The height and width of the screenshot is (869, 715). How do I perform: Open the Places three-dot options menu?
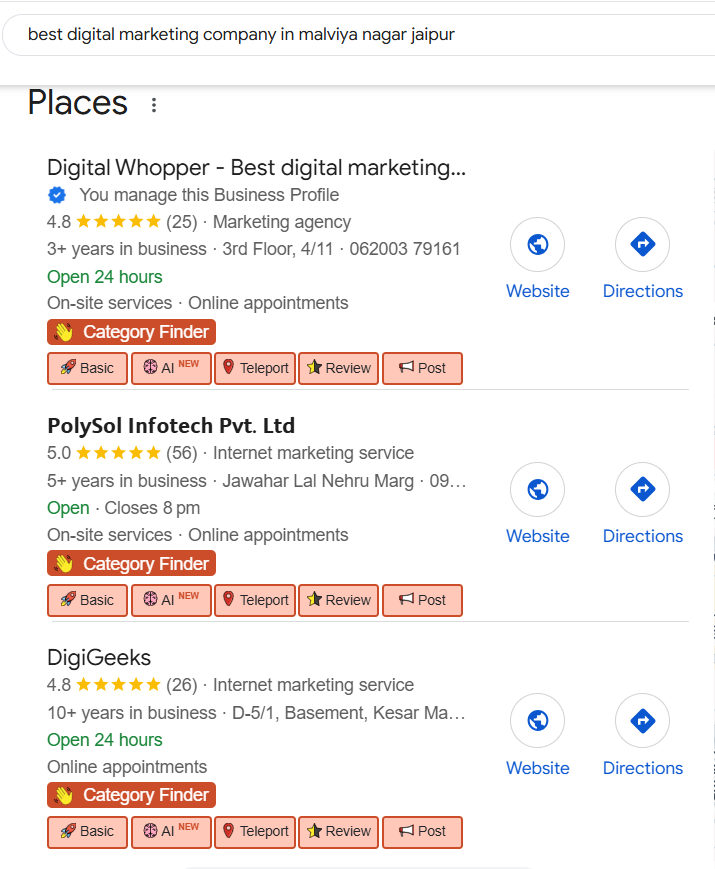tap(154, 105)
